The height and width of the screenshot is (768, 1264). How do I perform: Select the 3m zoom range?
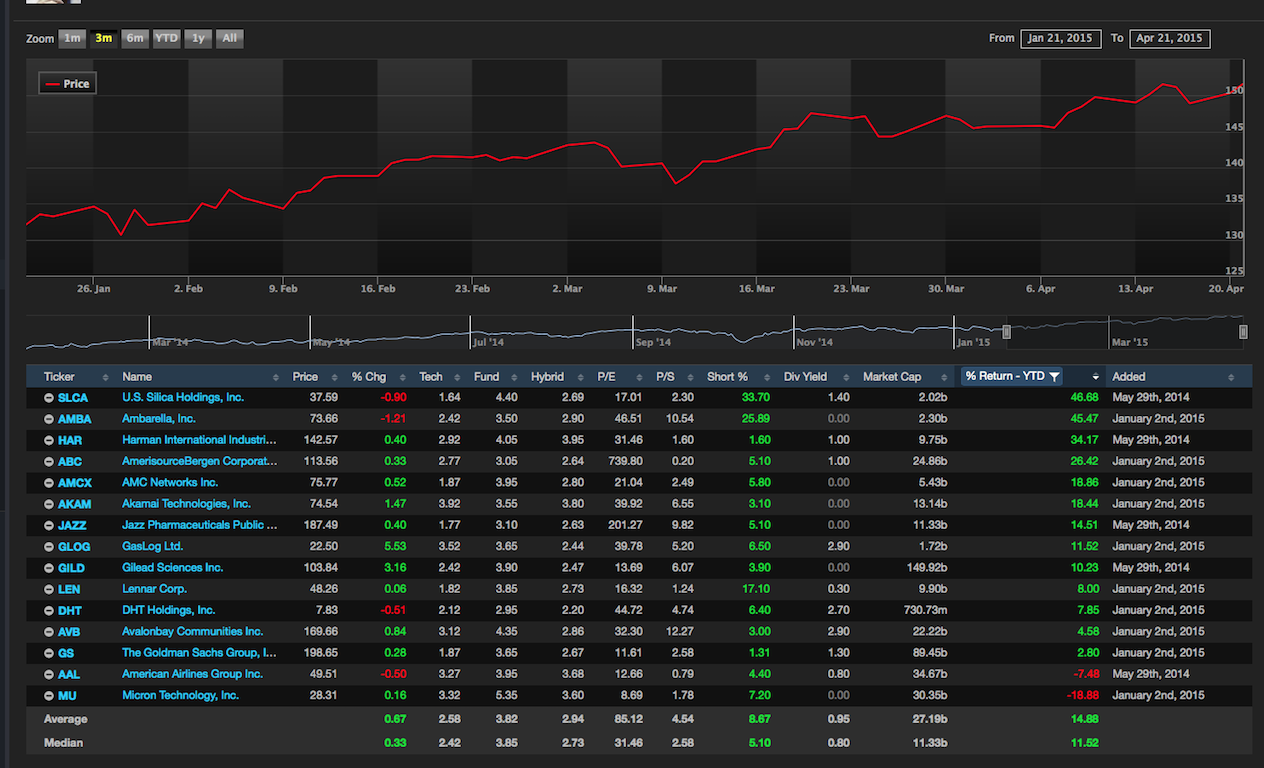103,39
